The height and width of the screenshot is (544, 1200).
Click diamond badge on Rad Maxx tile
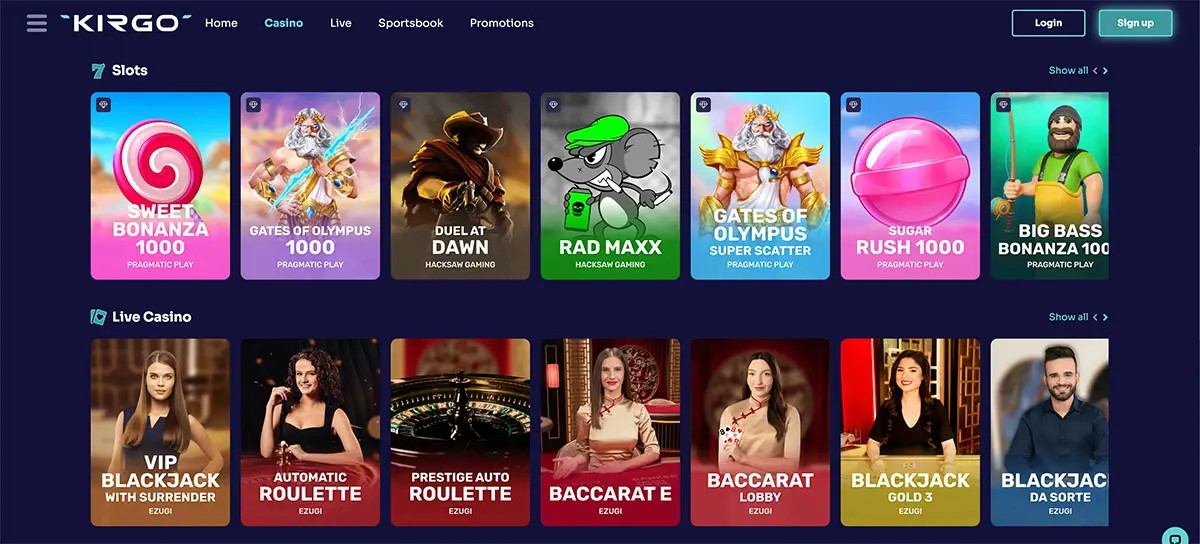click(553, 104)
